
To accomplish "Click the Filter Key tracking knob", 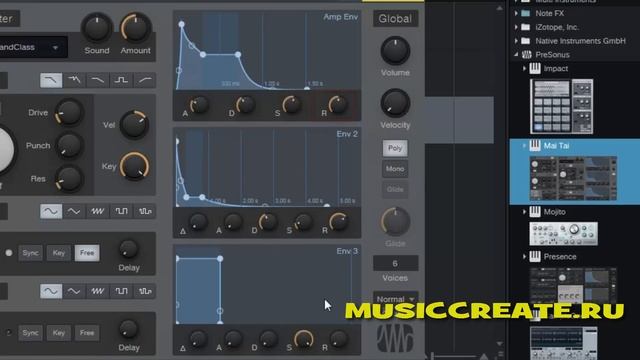I will coord(134,166).
